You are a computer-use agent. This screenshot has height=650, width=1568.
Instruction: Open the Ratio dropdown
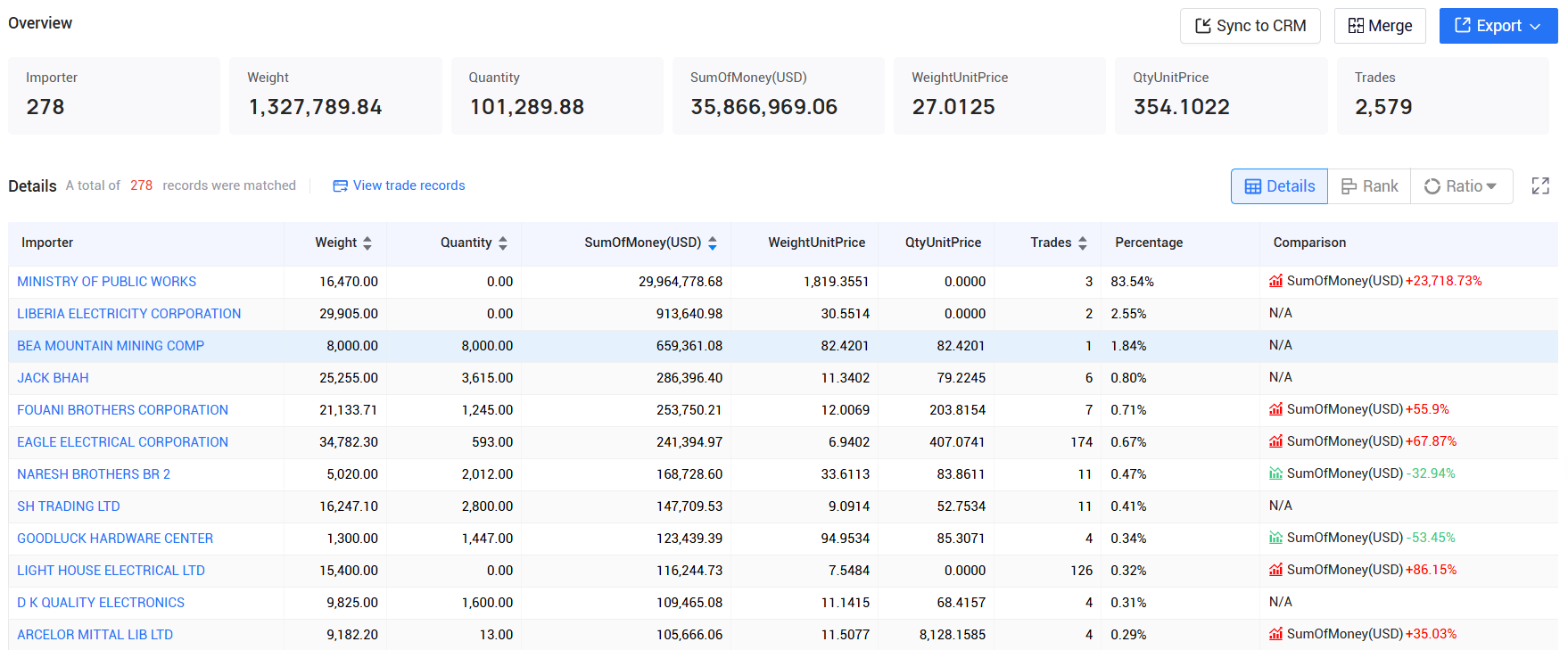click(x=1461, y=186)
